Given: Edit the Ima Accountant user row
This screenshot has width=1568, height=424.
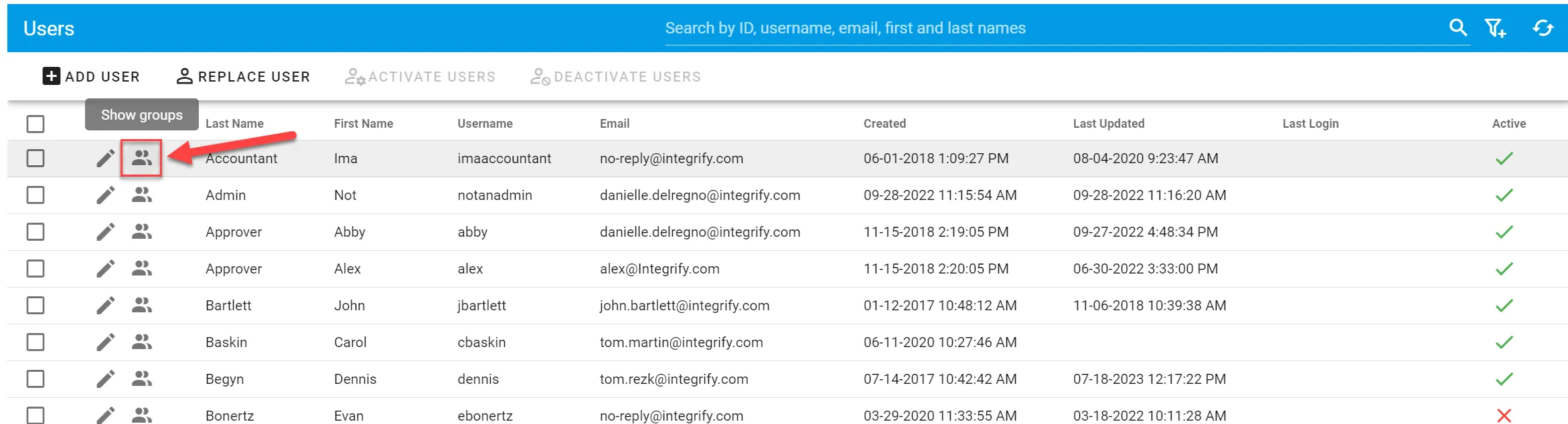Looking at the screenshot, I should pyautogui.click(x=105, y=158).
